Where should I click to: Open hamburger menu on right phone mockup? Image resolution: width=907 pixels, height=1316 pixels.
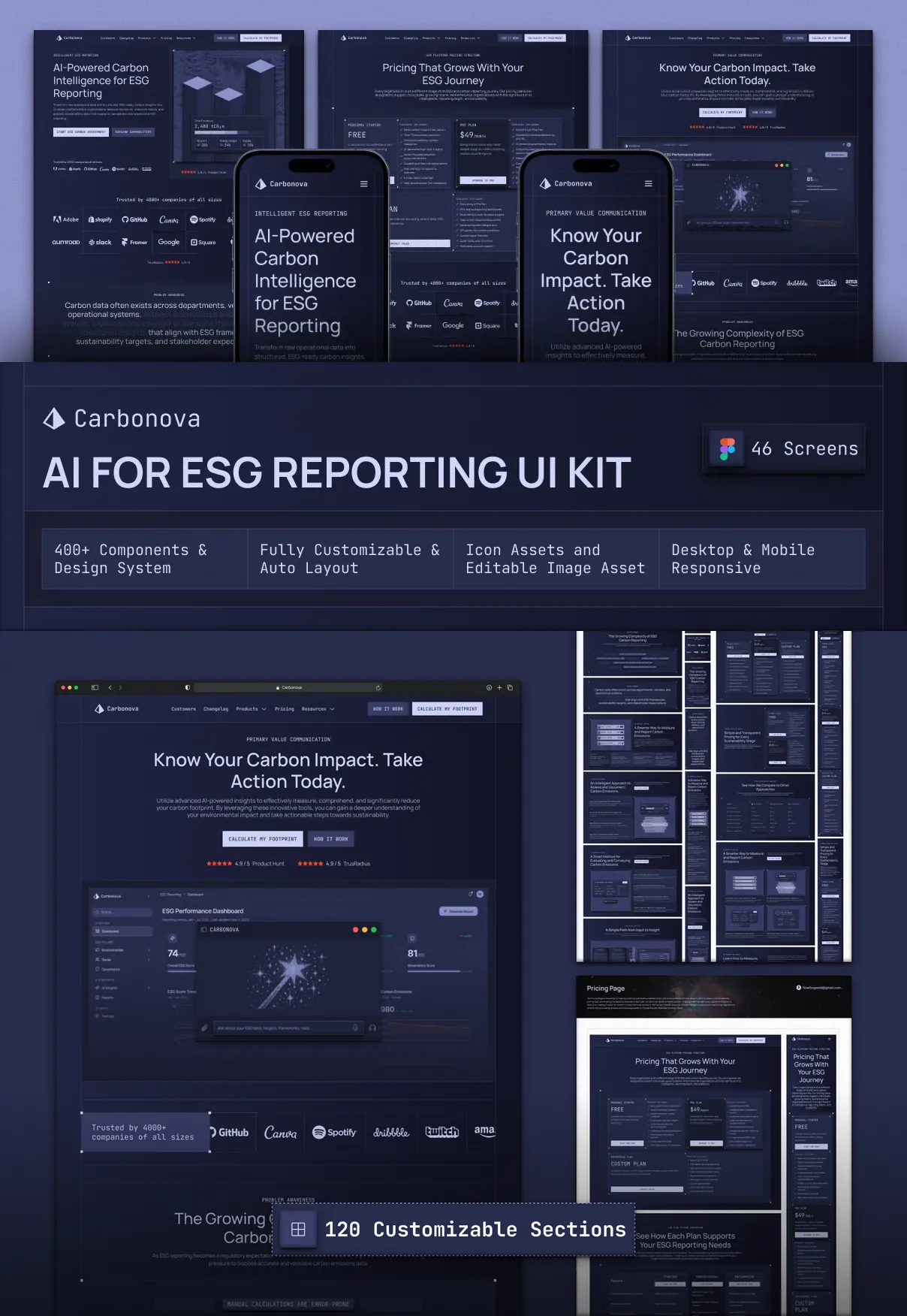(648, 184)
